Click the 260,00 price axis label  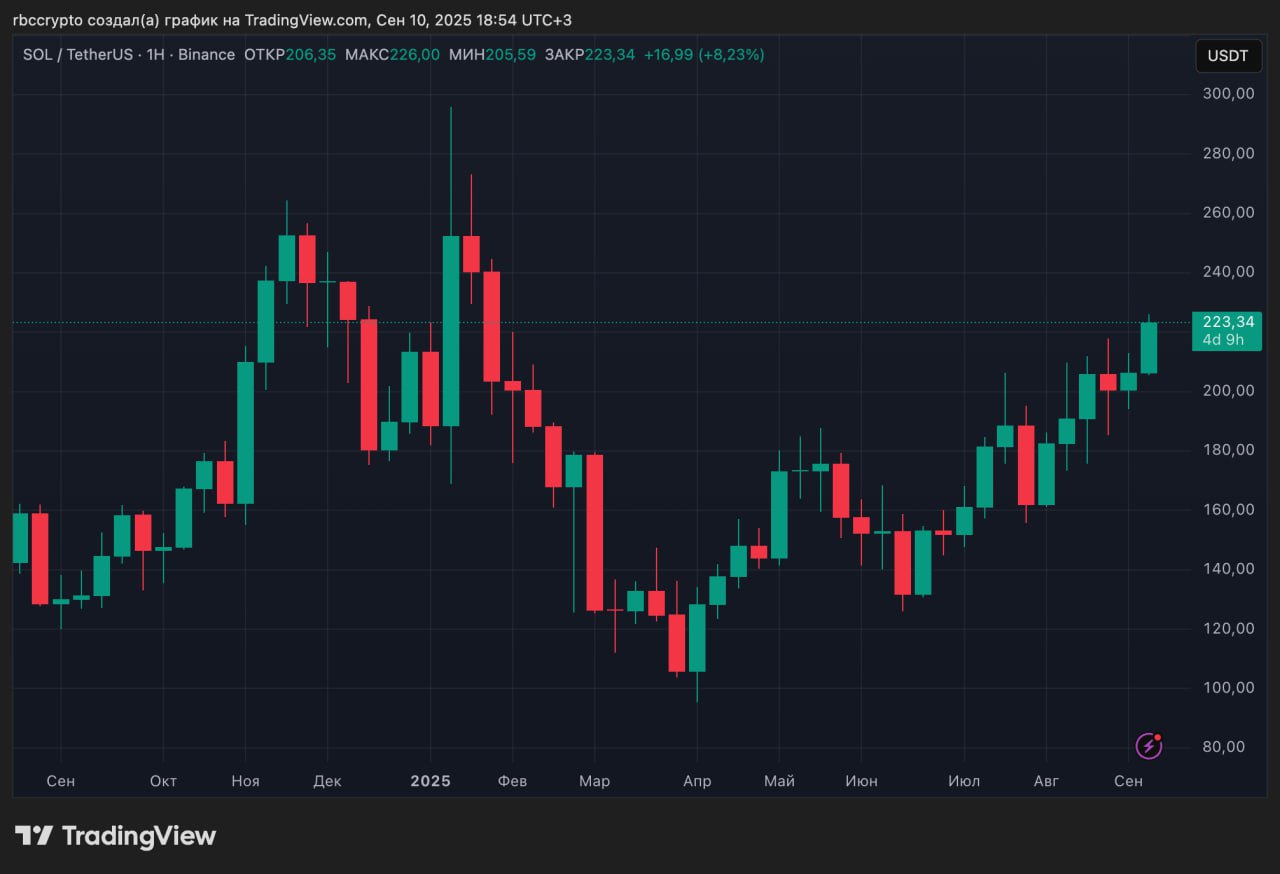click(x=1228, y=212)
